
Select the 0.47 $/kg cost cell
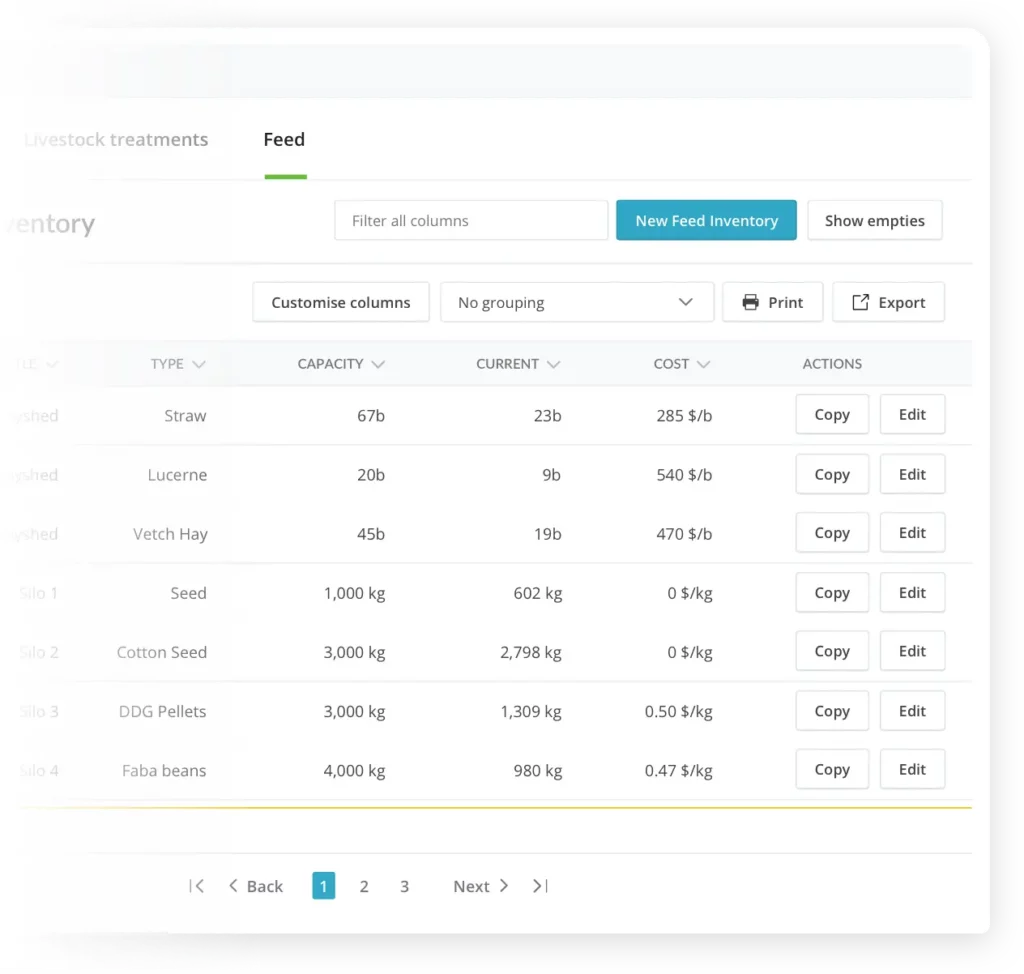[x=679, y=771]
